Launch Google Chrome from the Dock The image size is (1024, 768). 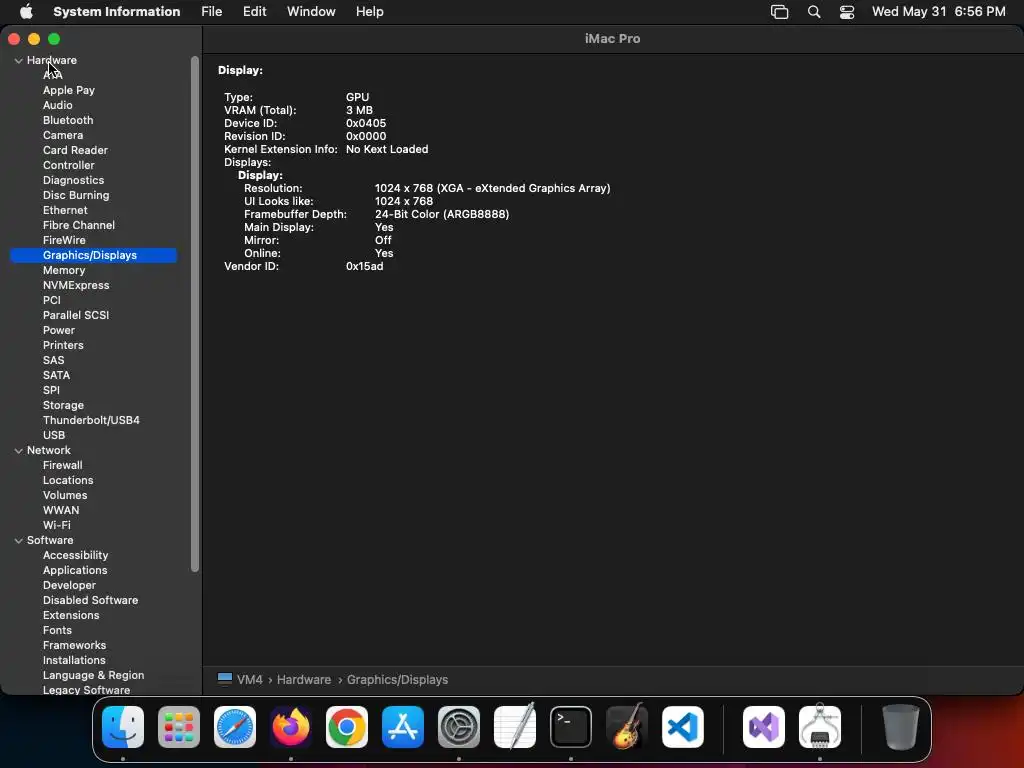click(347, 727)
